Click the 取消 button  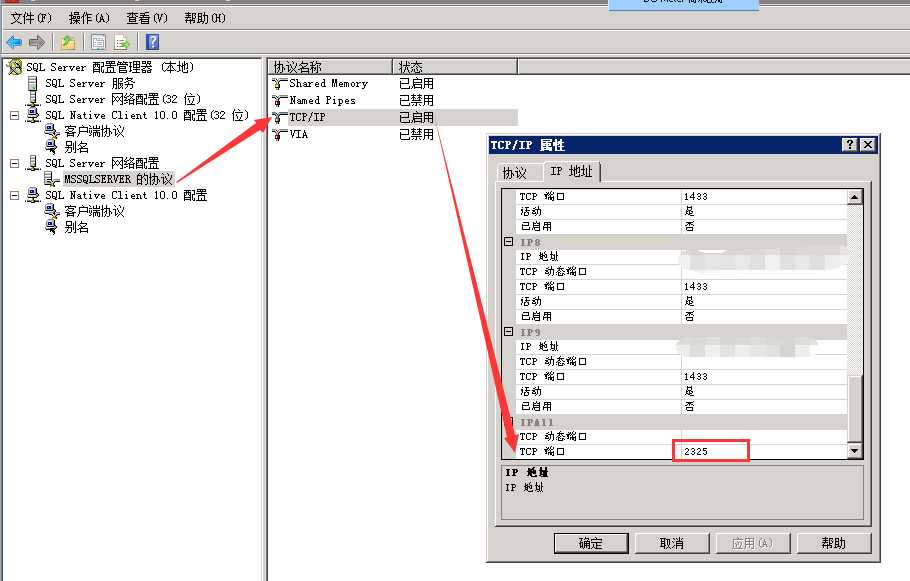point(672,543)
